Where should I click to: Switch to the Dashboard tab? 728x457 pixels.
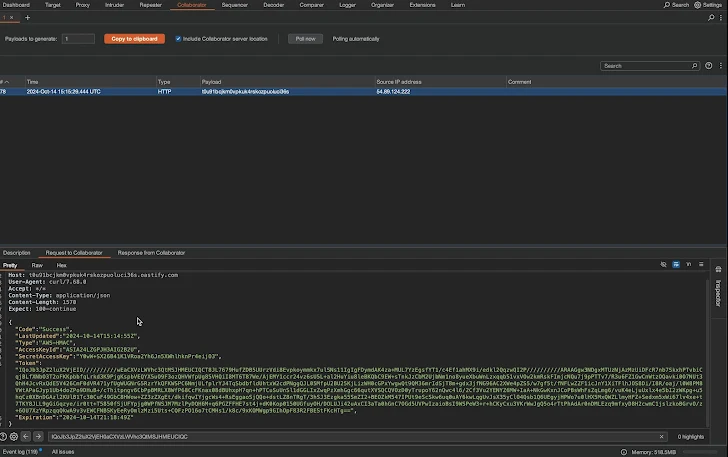click(16, 5)
